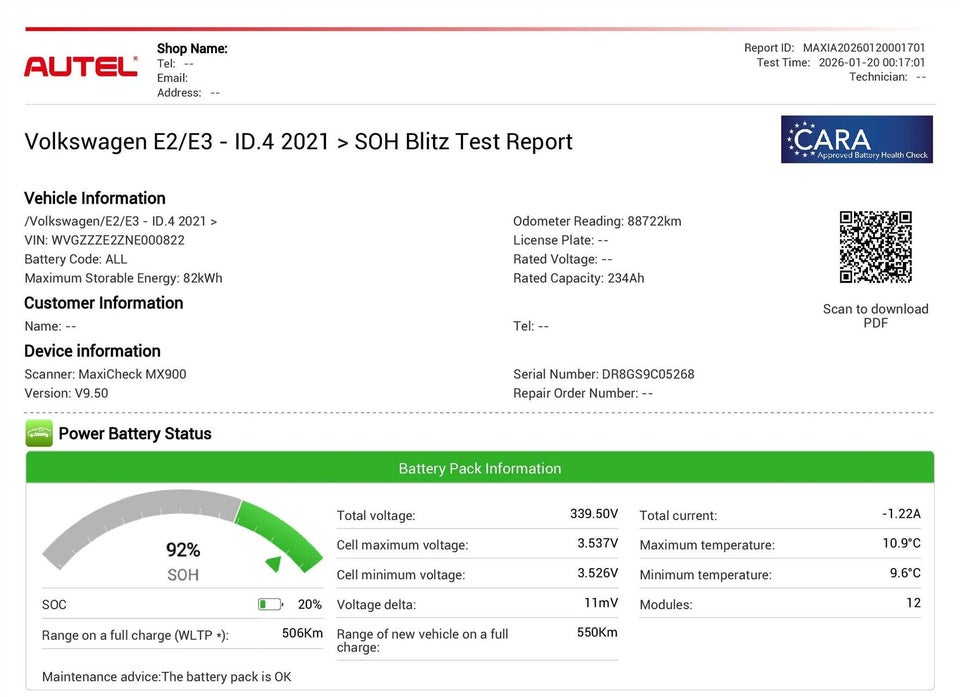Click the green car icon beside Power Battery Status

(x=39, y=434)
